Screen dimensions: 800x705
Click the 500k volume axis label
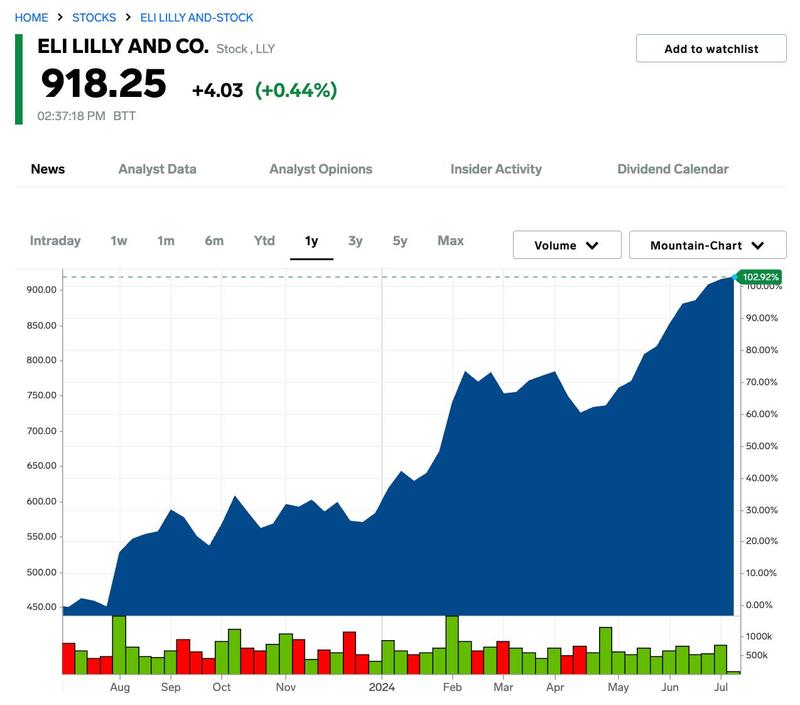(x=757, y=656)
